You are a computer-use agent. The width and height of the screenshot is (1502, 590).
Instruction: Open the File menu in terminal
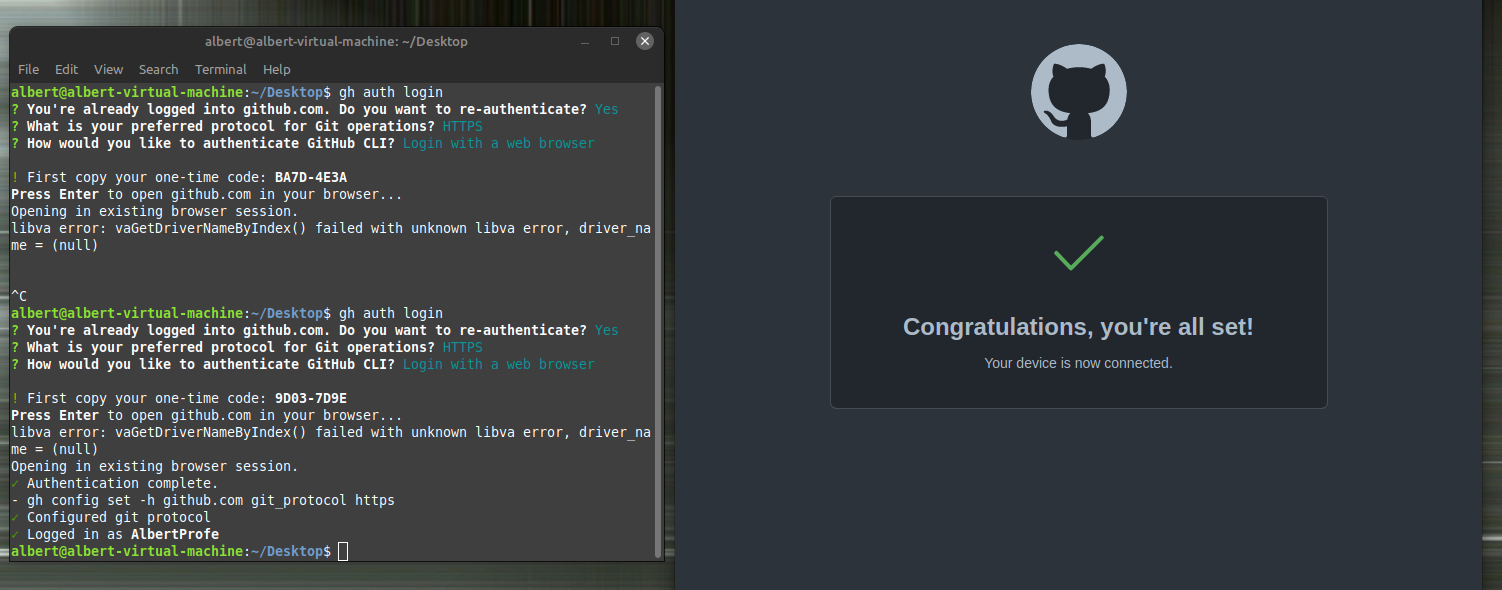[x=28, y=69]
